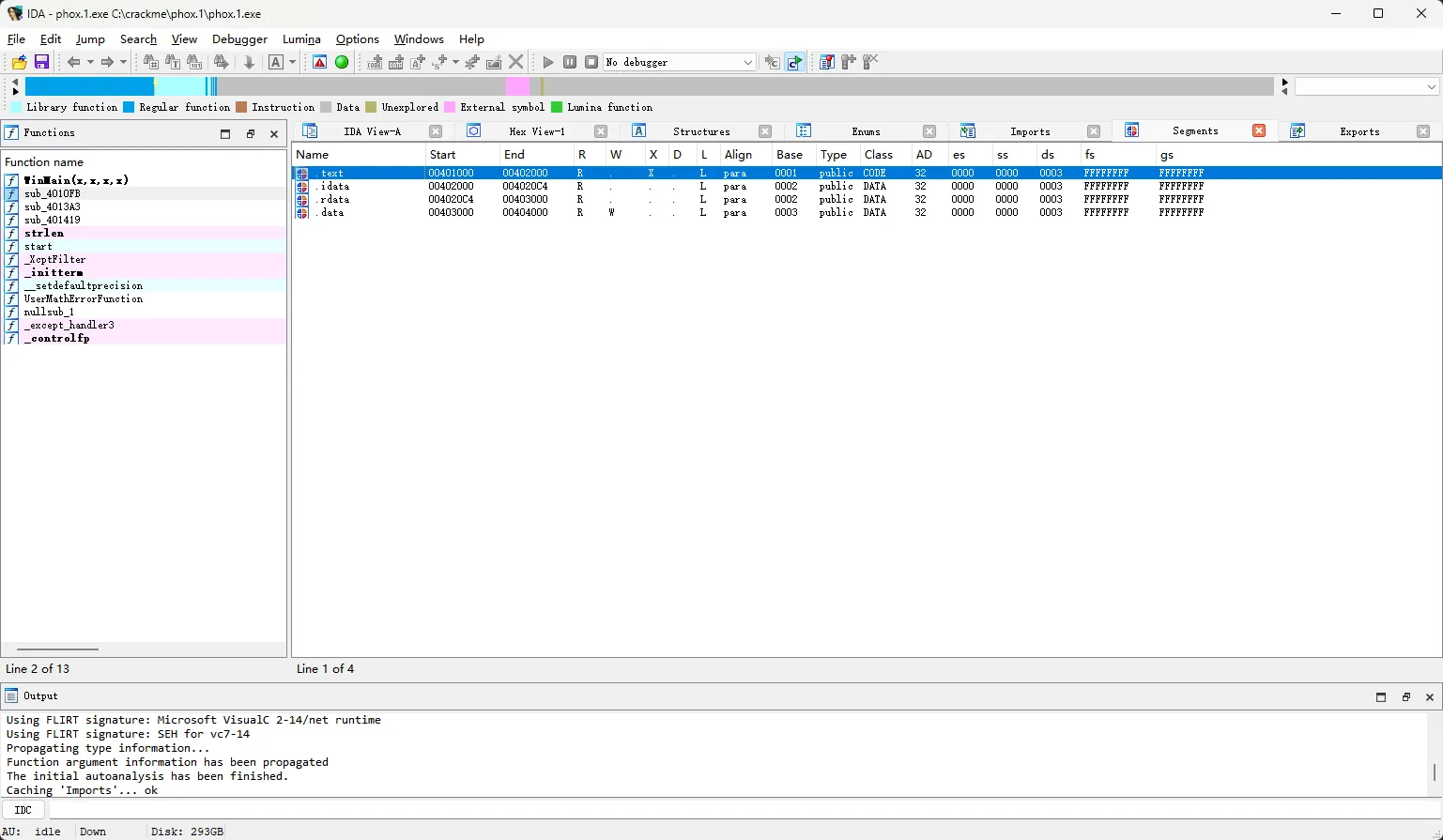Switch to the Imports tab
The width and height of the screenshot is (1443, 840).
click(x=1030, y=131)
